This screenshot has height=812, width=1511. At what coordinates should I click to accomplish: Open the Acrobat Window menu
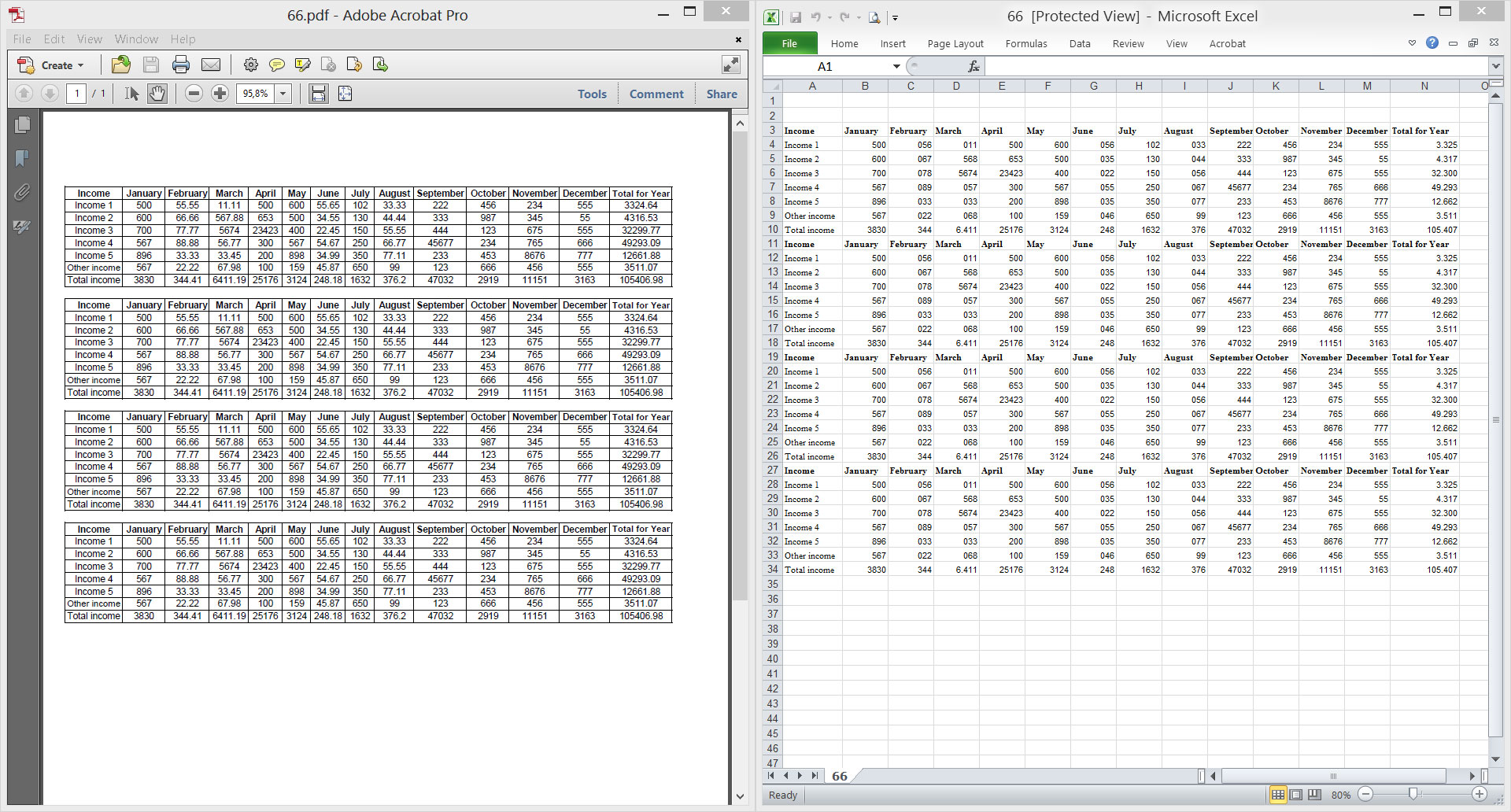coord(136,39)
